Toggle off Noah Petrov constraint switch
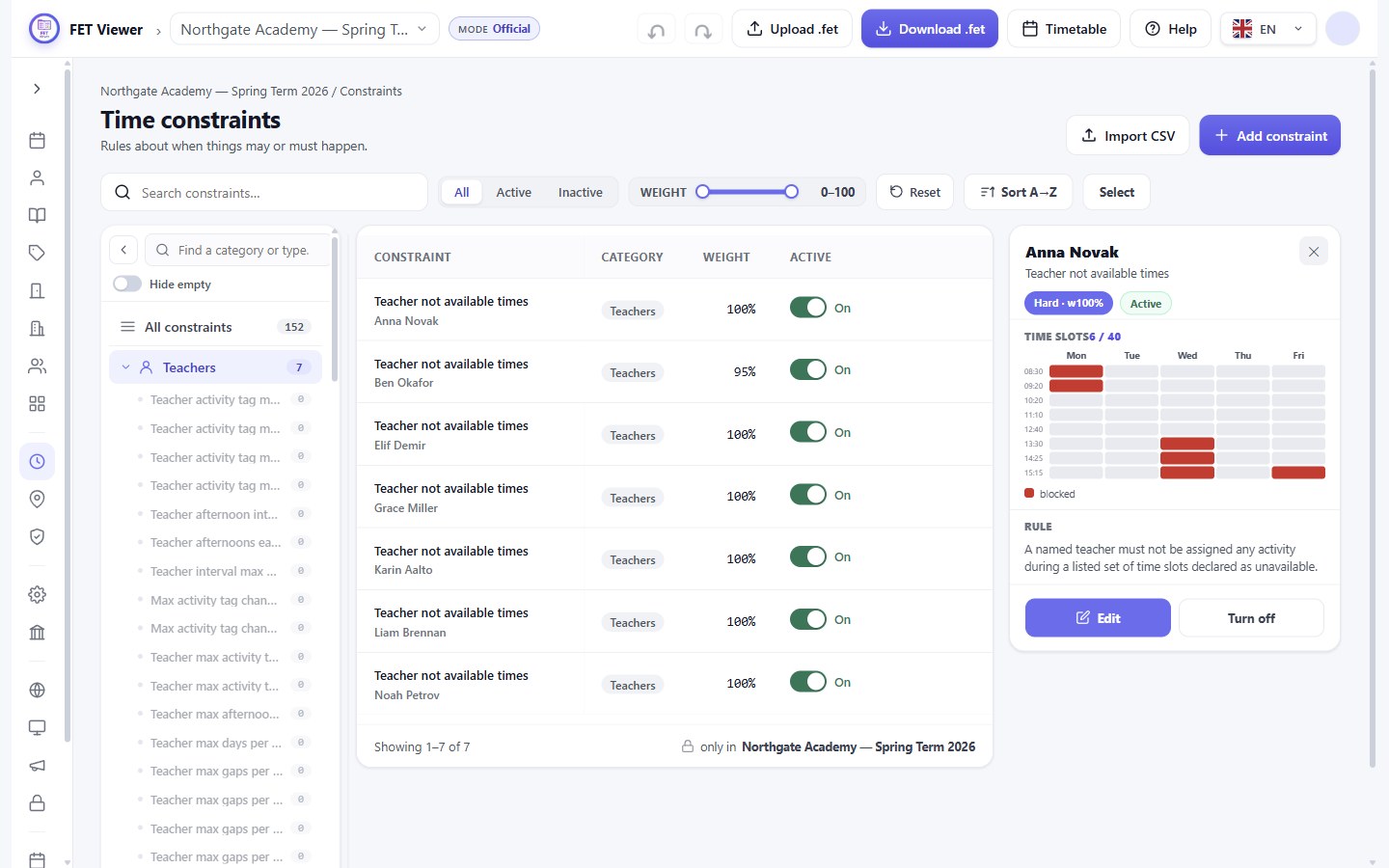 pos(808,682)
